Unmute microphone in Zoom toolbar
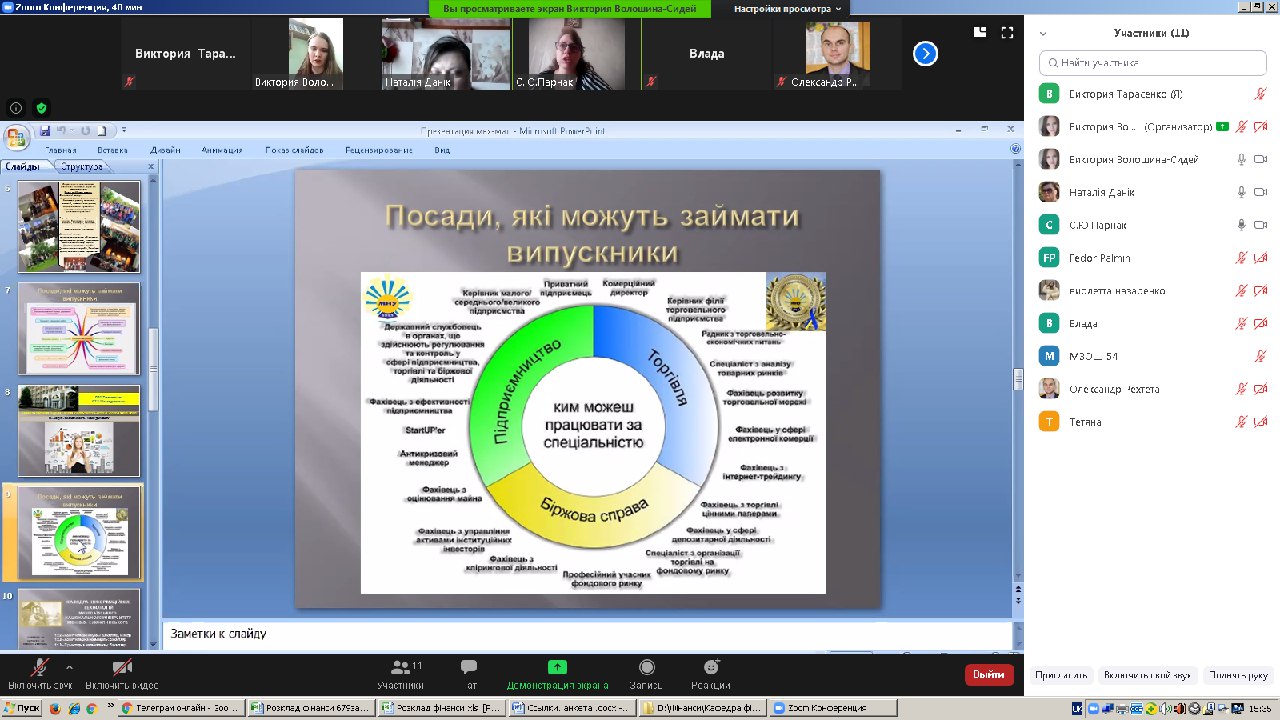Viewport: 1280px width, 720px height. click(x=40, y=668)
